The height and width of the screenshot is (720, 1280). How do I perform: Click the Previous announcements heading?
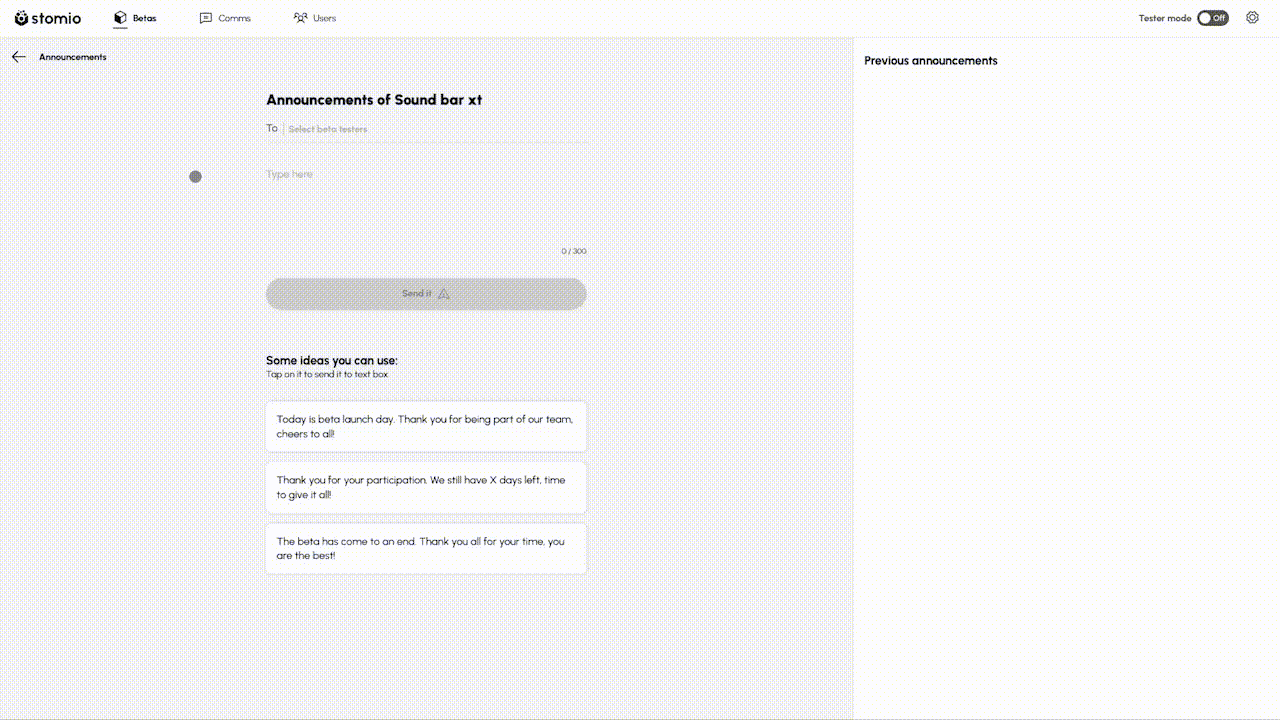pyautogui.click(x=930, y=60)
